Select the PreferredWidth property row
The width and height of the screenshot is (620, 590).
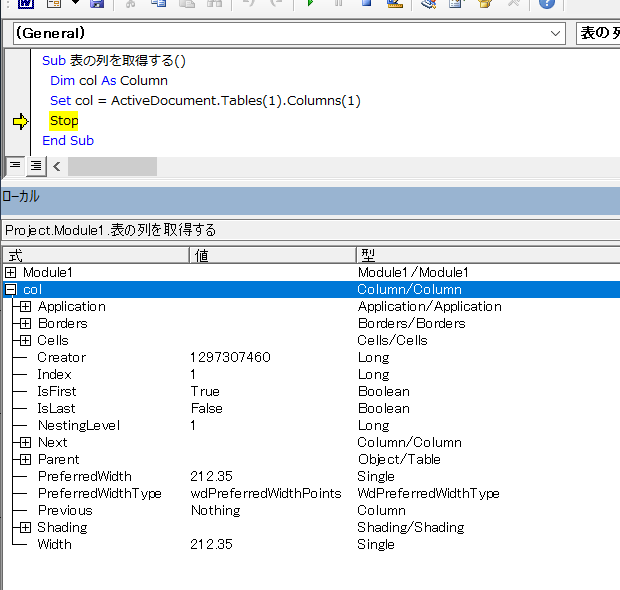point(312,477)
